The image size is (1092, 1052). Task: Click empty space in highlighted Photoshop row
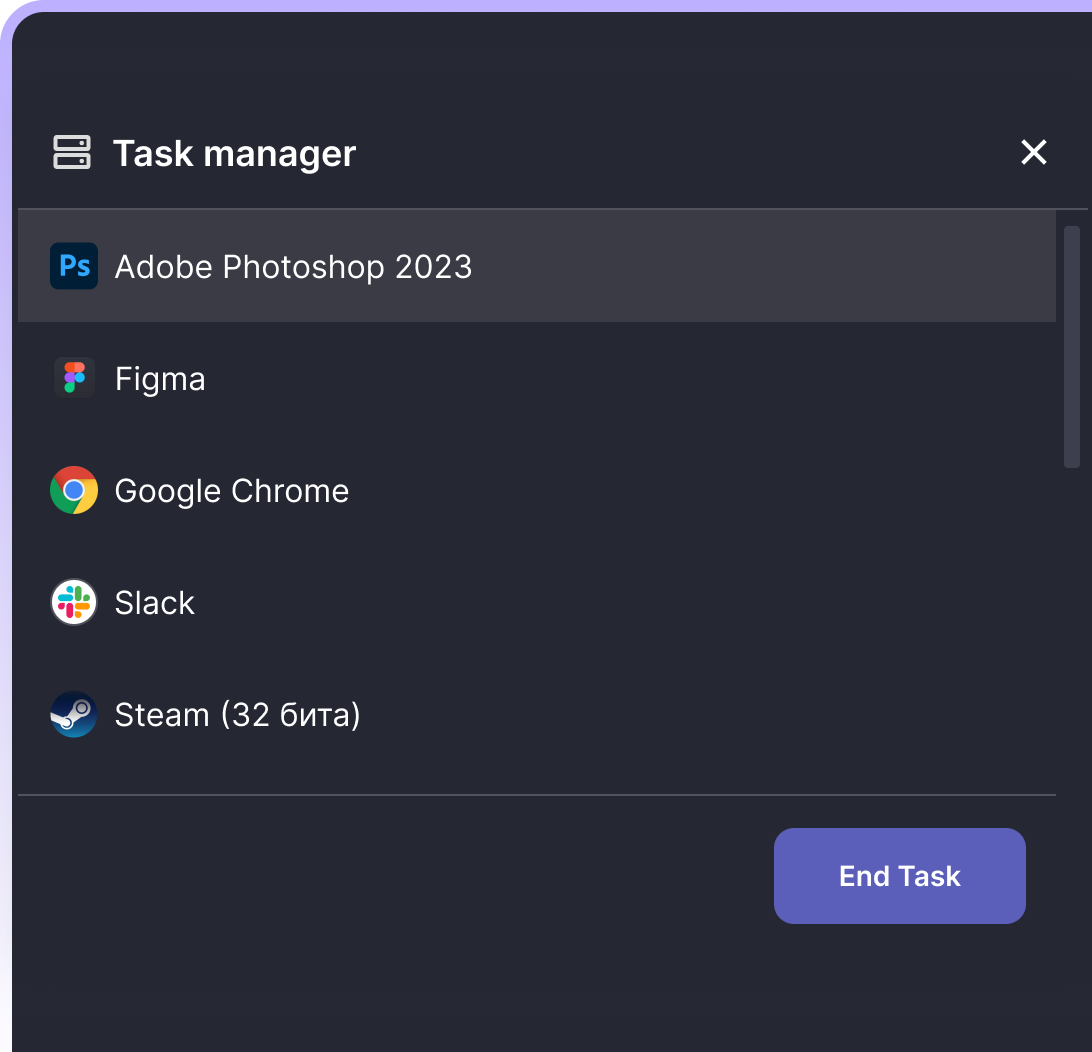(x=760, y=267)
